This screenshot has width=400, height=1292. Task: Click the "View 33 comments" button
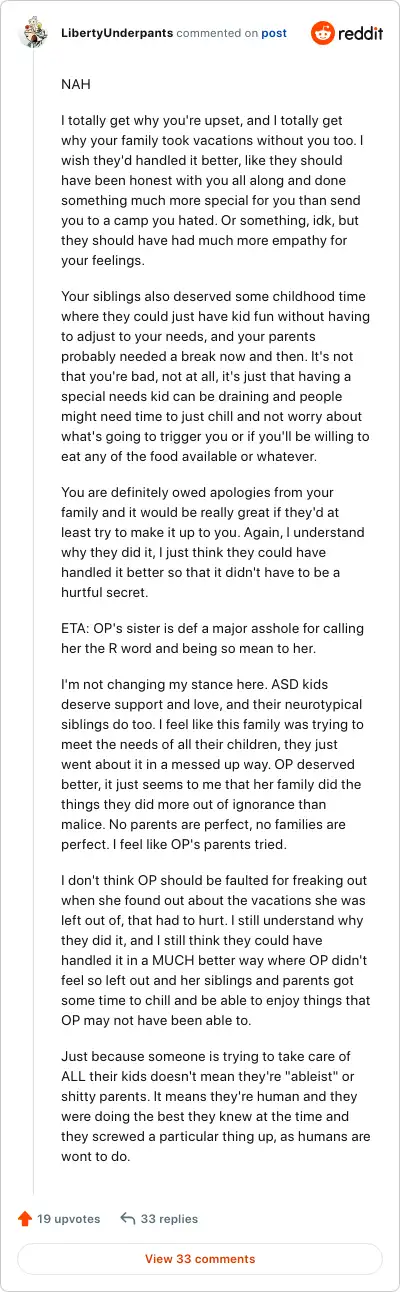click(x=200, y=1259)
